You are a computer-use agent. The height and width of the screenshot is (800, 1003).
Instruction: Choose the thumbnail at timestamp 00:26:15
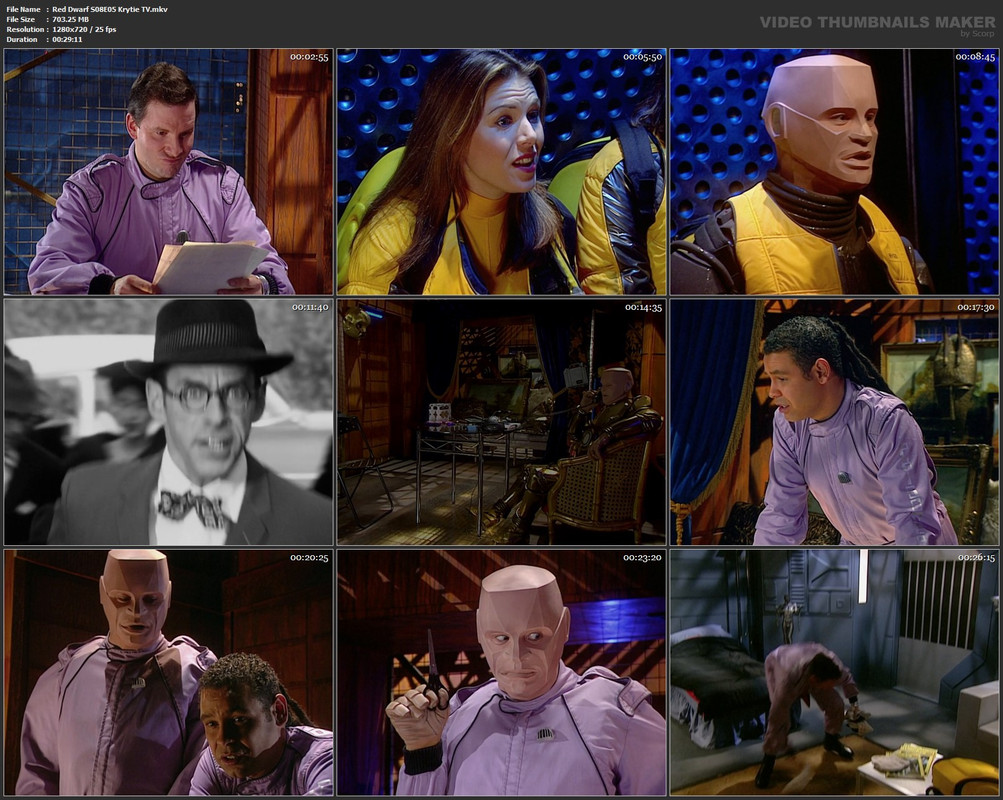pyautogui.click(x=834, y=673)
